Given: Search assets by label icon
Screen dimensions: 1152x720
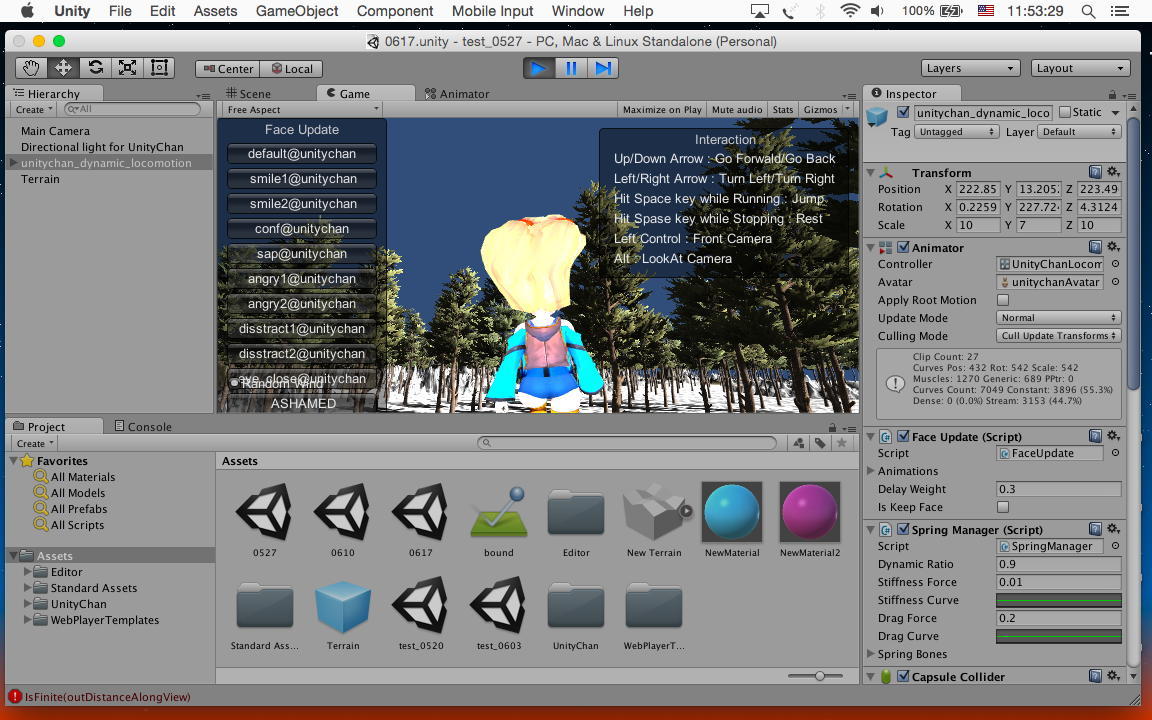Looking at the screenshot, I should click(820, 443).
